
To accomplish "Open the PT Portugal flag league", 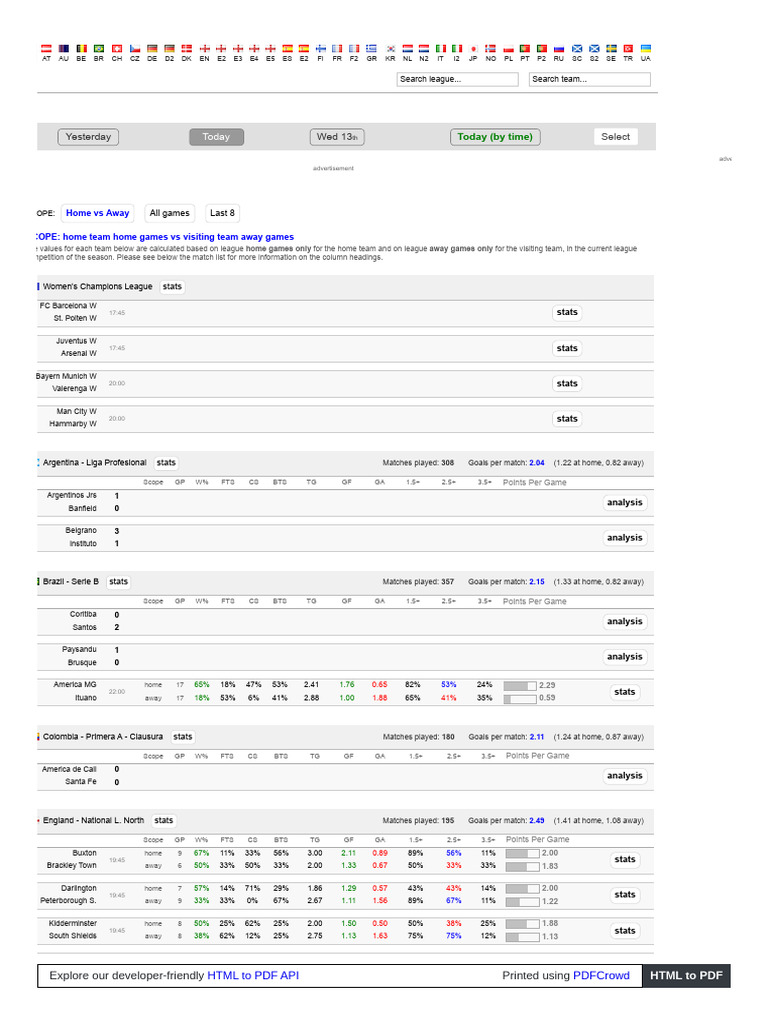I will [x=525, y=49].
